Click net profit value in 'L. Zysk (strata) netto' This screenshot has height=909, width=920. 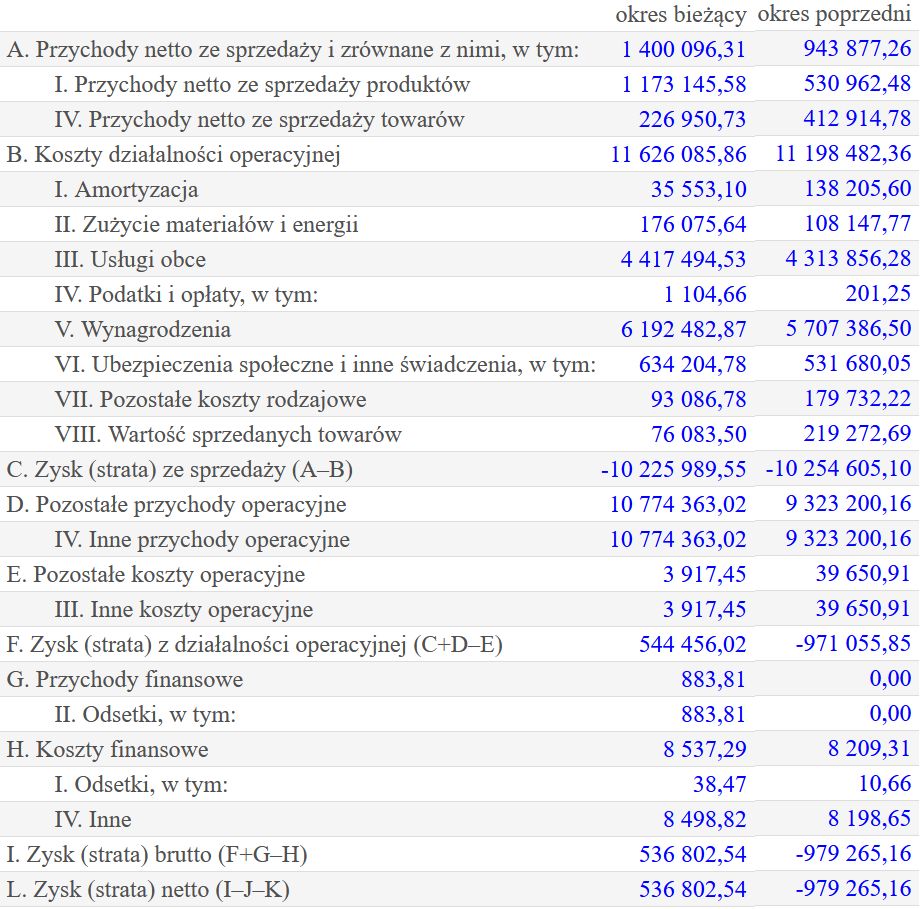[x=692, y=890]
